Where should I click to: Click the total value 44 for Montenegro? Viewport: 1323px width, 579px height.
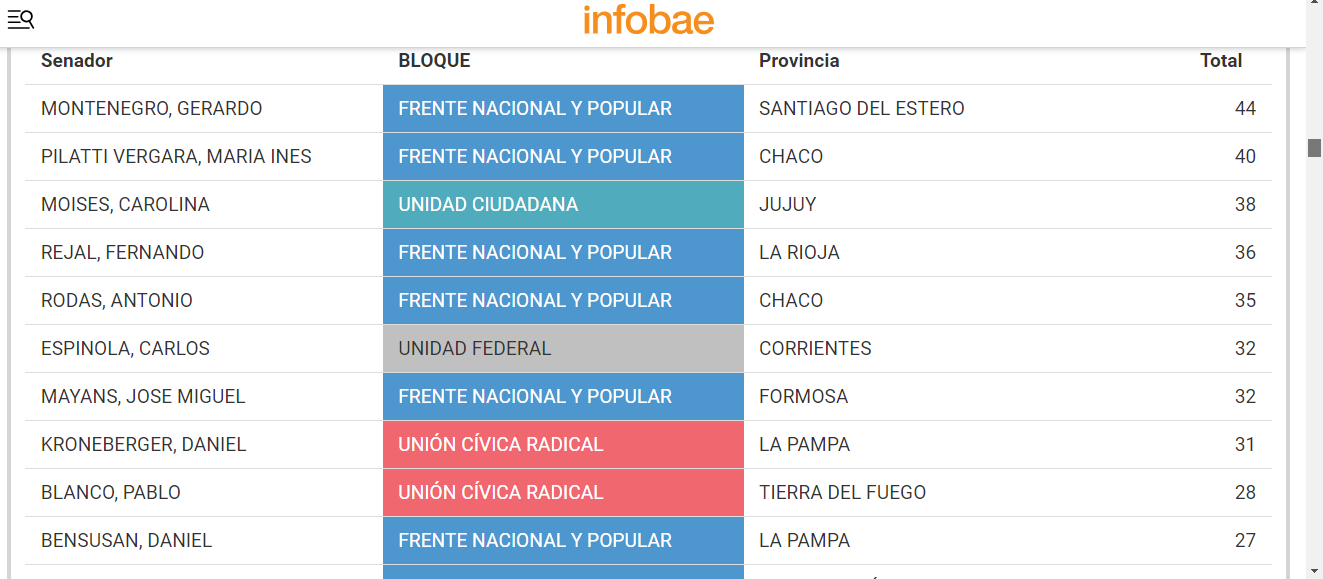(x=1245, y=109)
